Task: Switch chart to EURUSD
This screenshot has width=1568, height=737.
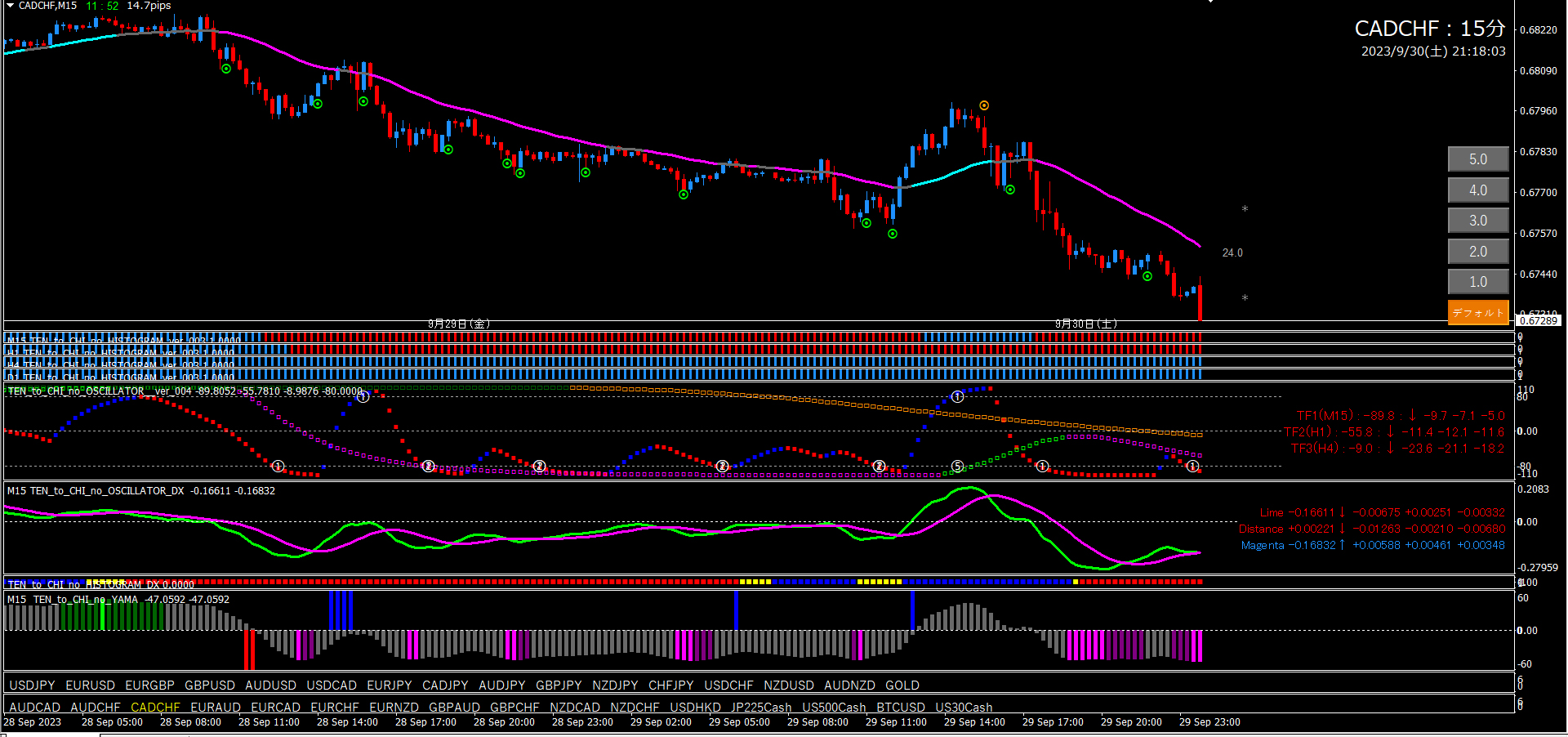Action: pos(90,686)
